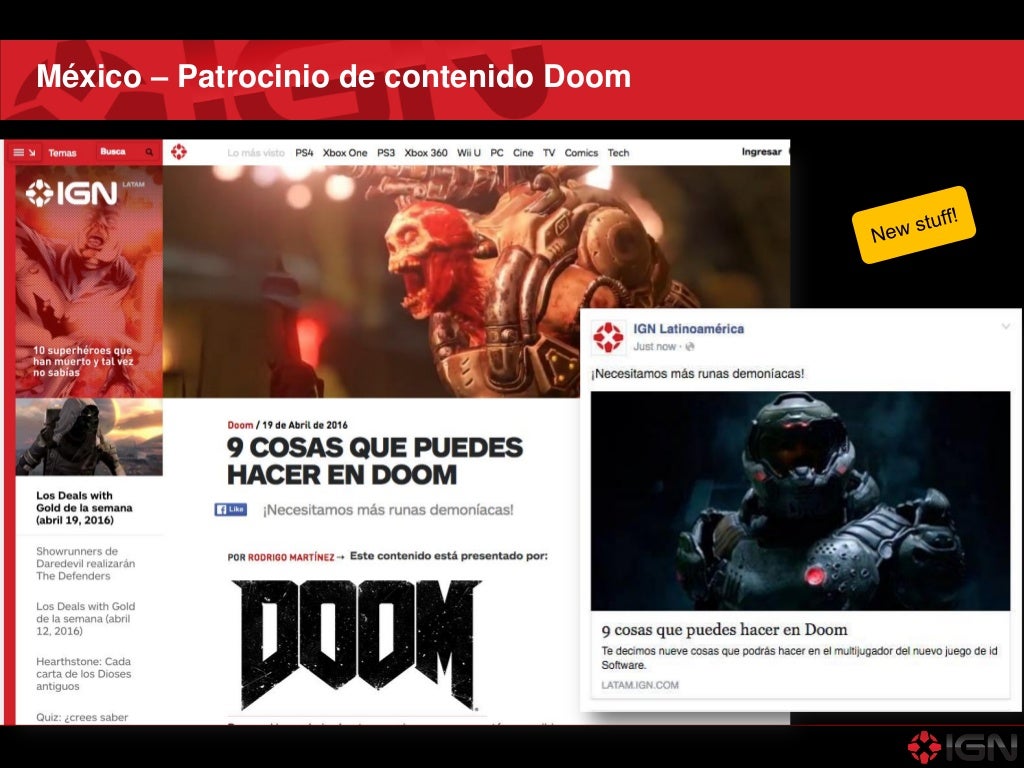Open the 10 superhéroes que han muerto story
The image size is (1024, 768).
point(83,361)
